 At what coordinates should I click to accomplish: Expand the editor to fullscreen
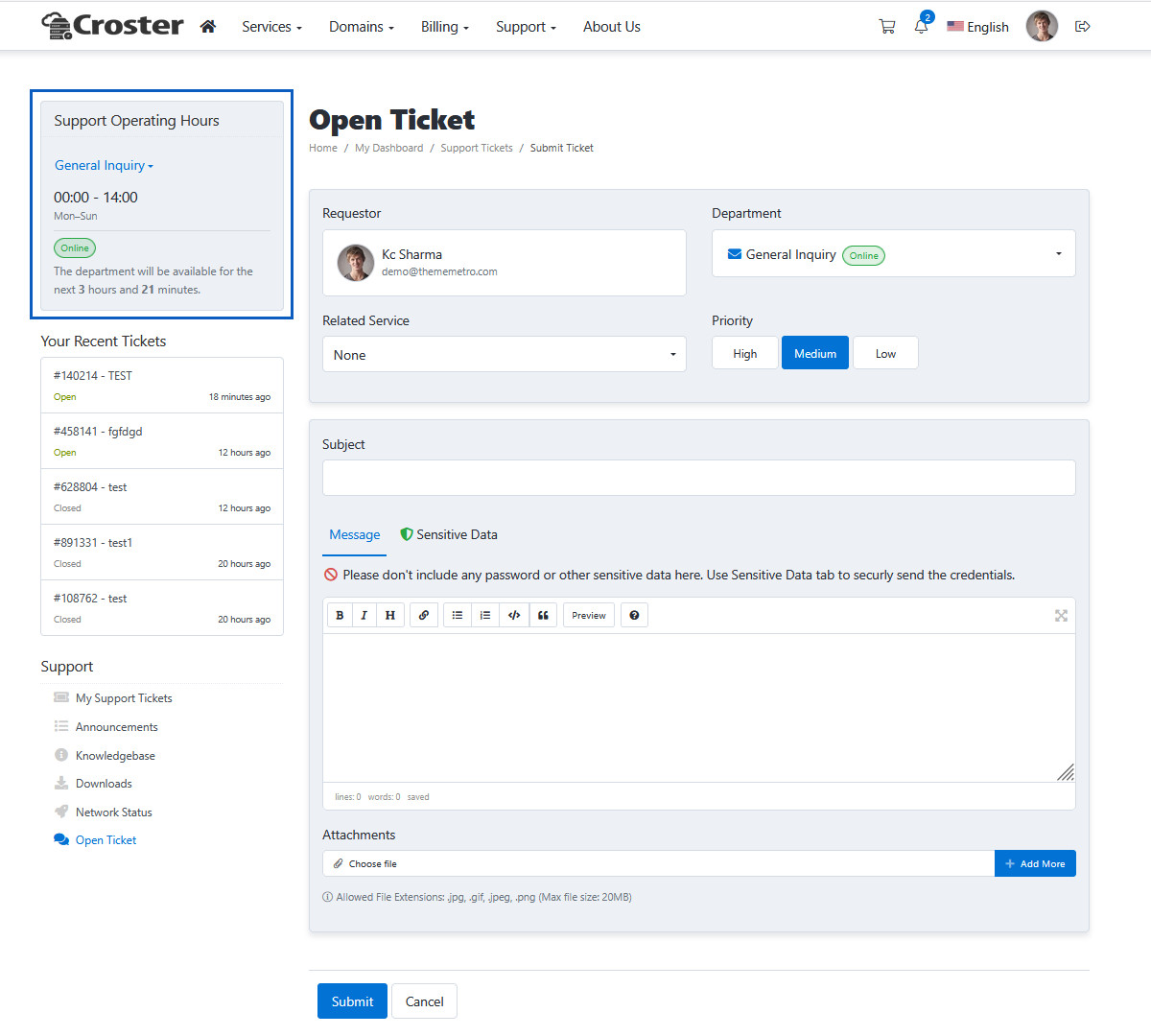coord(1061,616)
